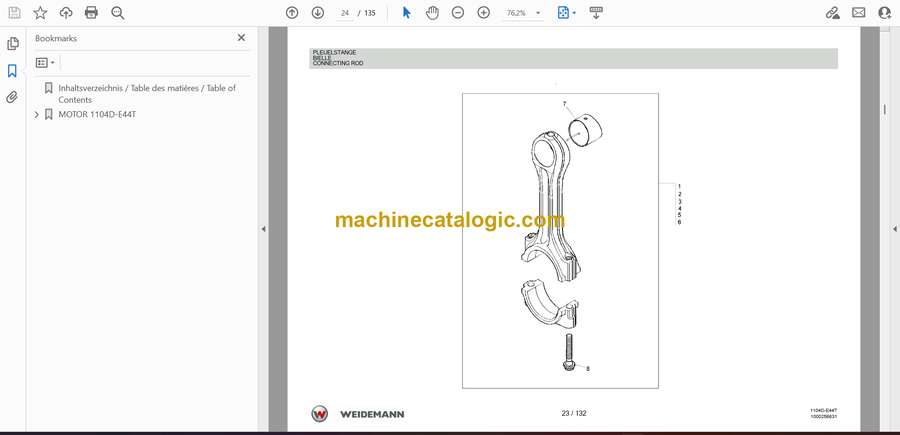The width and height of the screenshot is (900, 435).
Task: Activate the arrow selection tool
Action: (x=406, y=13)
